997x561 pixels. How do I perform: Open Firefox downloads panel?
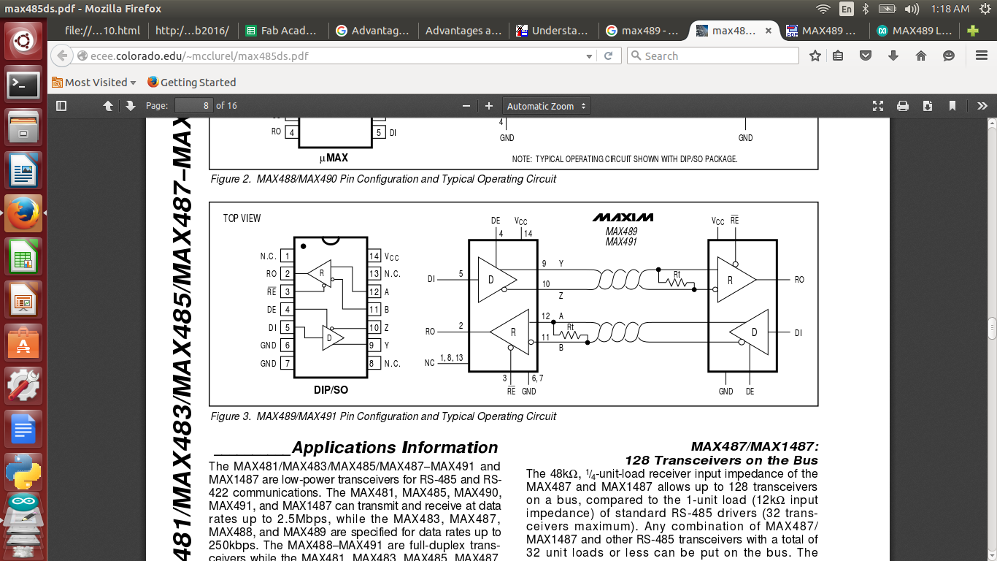coord(893,56)
